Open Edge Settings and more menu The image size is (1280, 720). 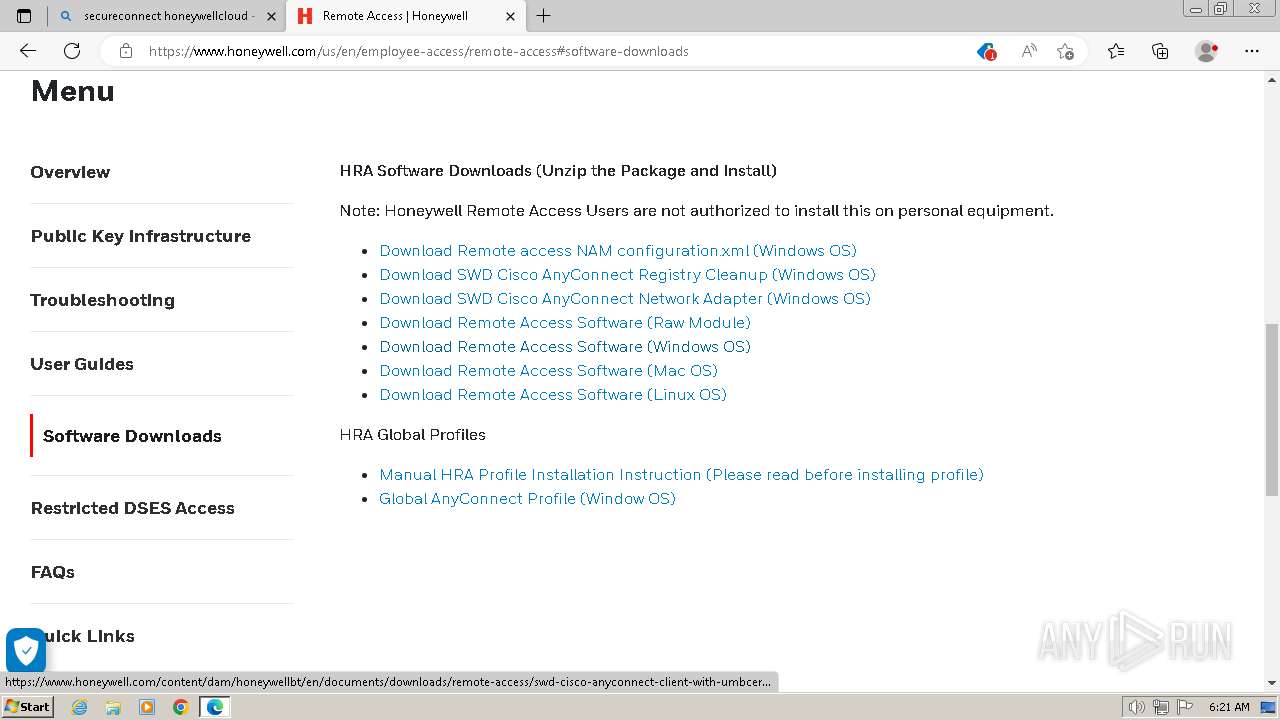[x=1252, y=51]
